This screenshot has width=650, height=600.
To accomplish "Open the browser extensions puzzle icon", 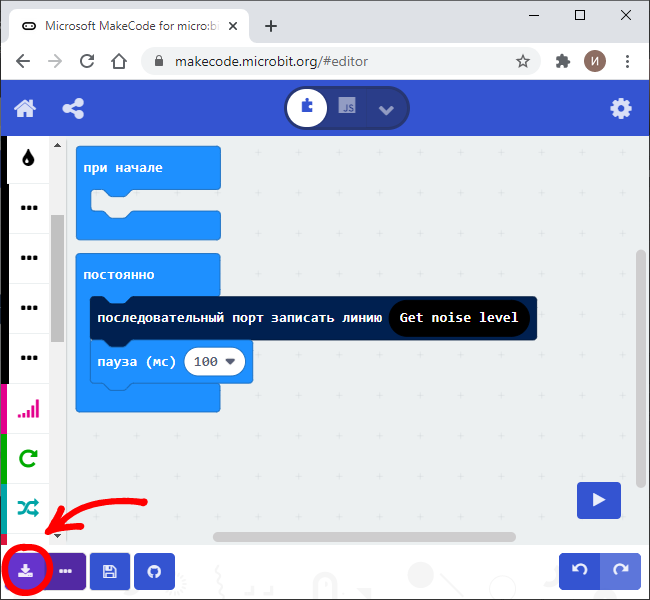I will pyautogui.click(x=563, y=61).
